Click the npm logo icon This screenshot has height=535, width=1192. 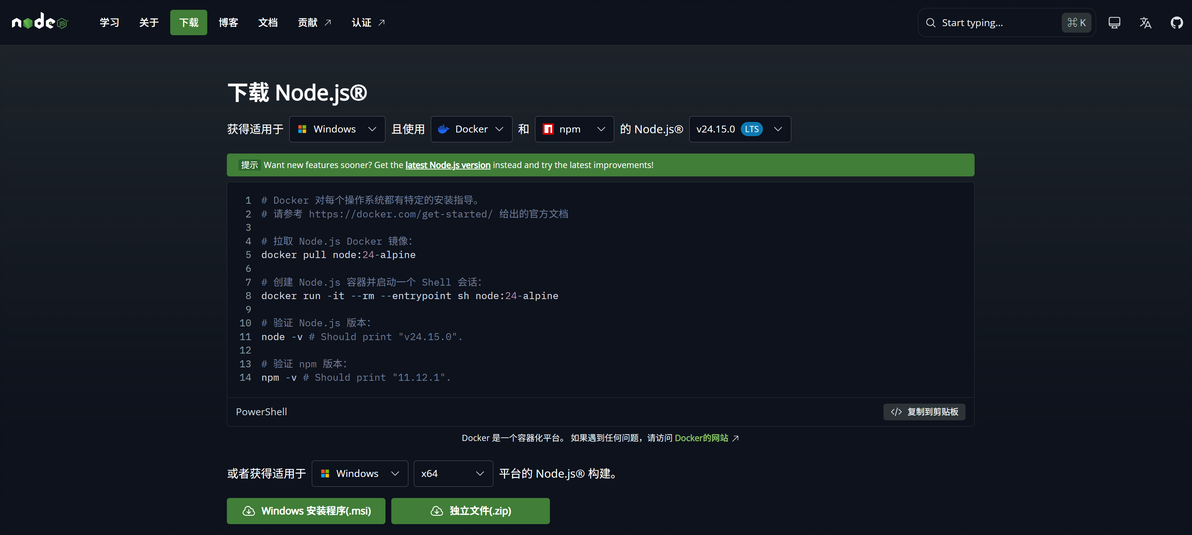pos(548,129)
